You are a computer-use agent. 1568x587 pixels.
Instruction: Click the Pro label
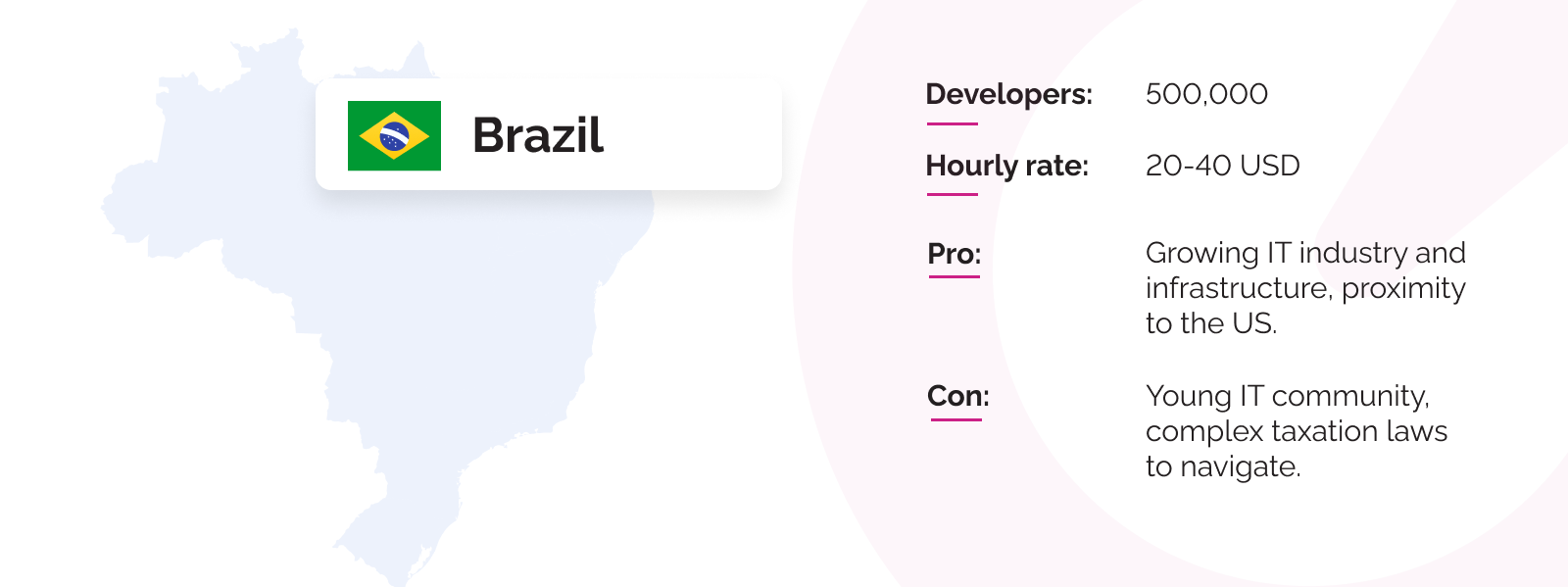tap(955, 254)
